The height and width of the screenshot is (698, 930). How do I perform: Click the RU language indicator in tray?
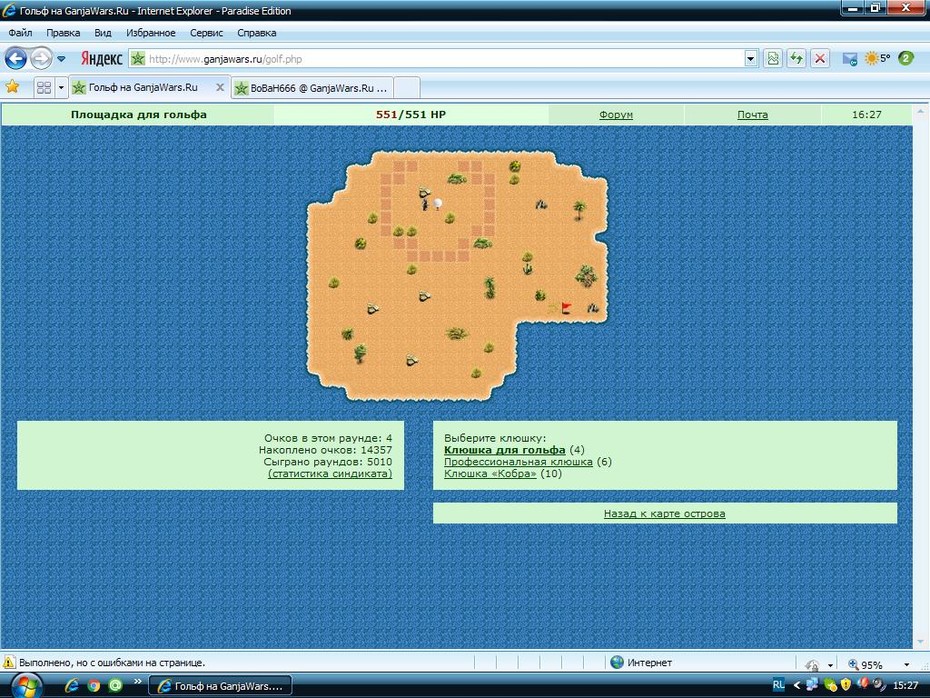(779, 685)
